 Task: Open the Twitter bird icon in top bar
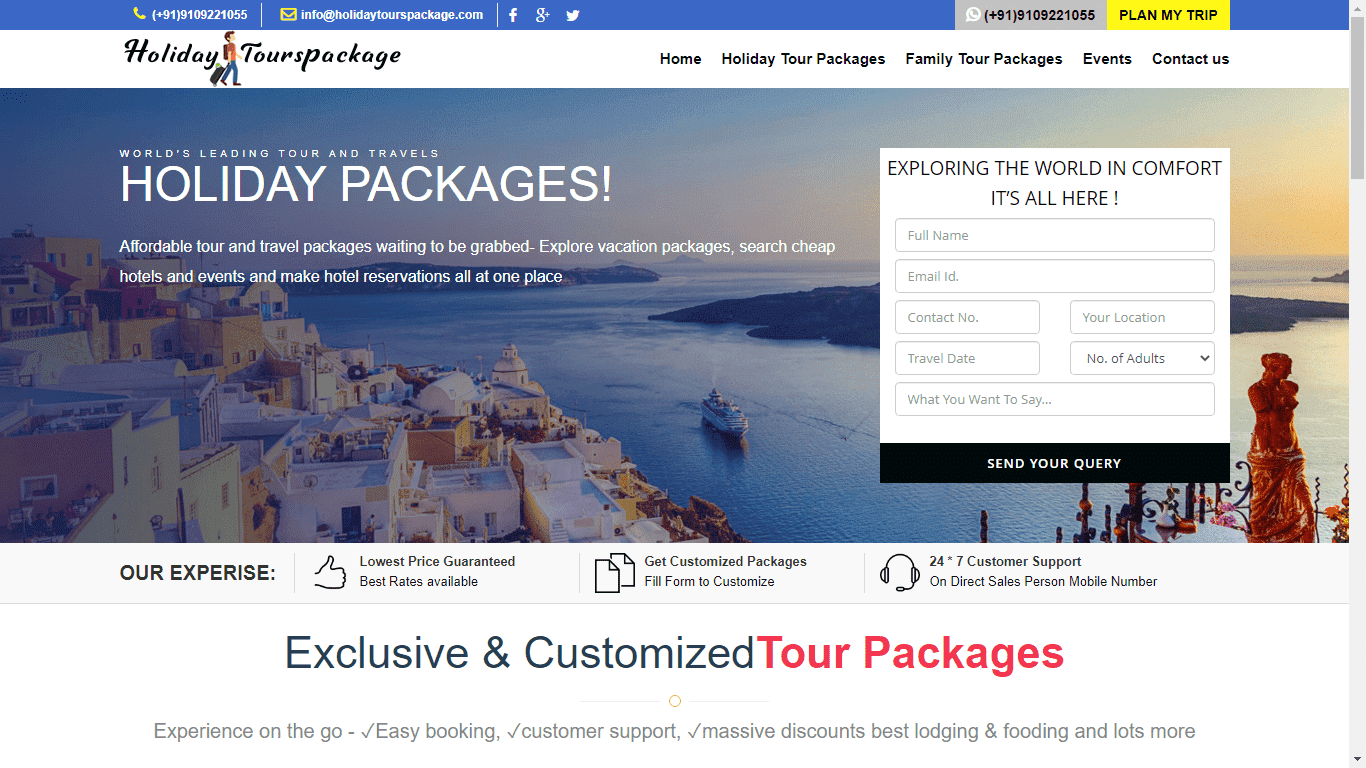(572, 15)
